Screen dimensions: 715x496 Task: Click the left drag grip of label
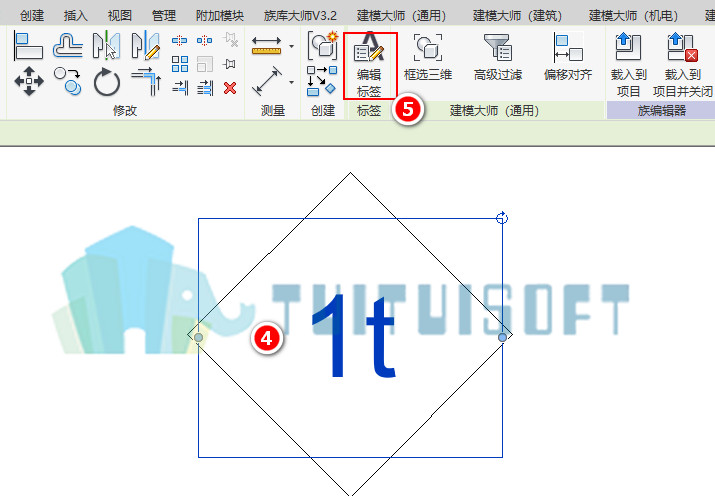(198, 337)
